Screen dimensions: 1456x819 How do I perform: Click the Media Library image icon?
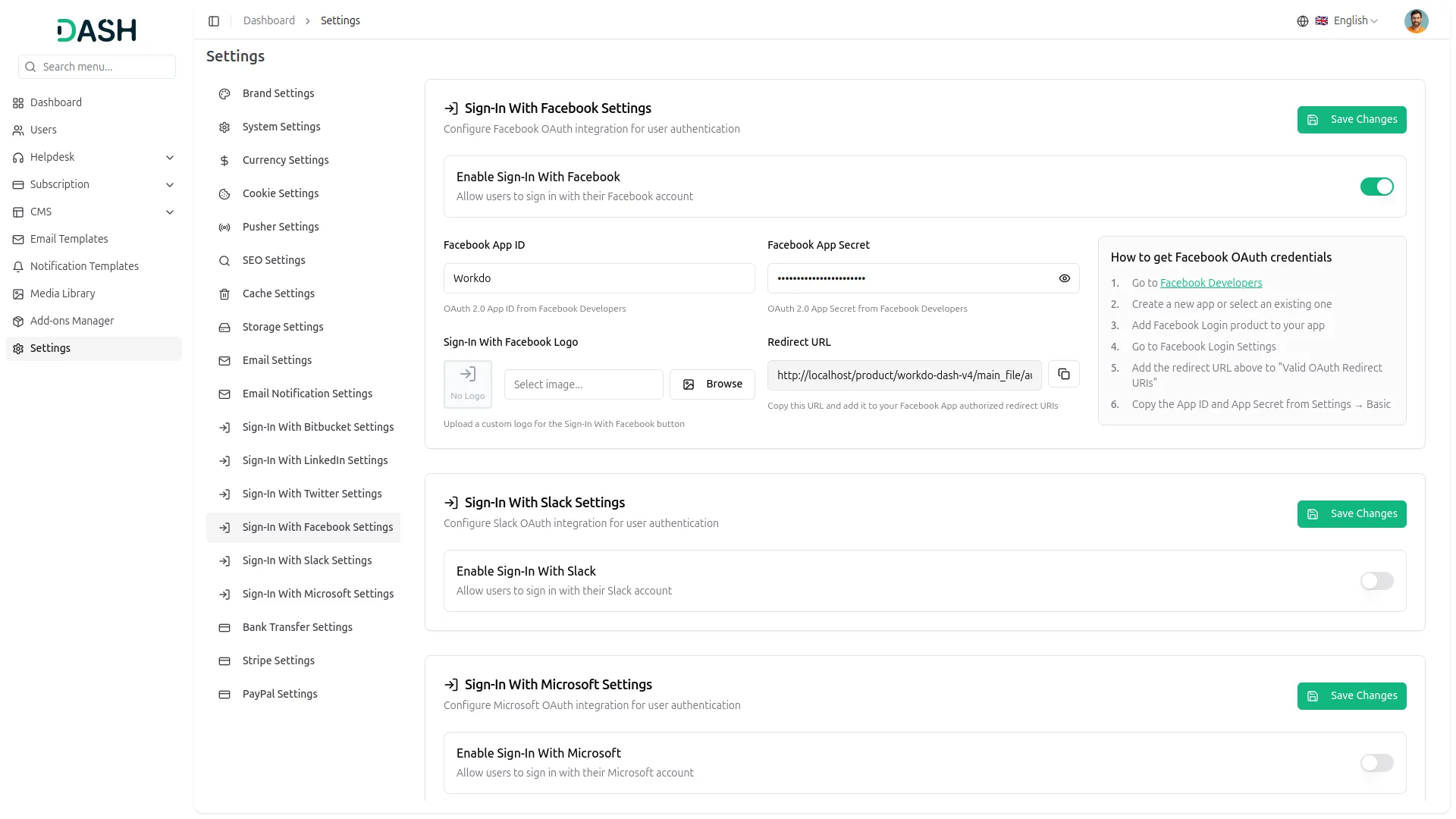18,294
